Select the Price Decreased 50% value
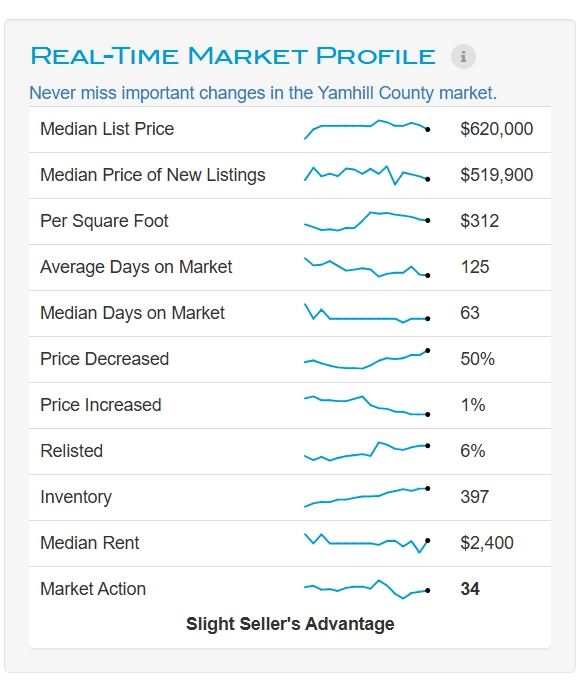This screenshot has height=693, width=583. [477, 359]
